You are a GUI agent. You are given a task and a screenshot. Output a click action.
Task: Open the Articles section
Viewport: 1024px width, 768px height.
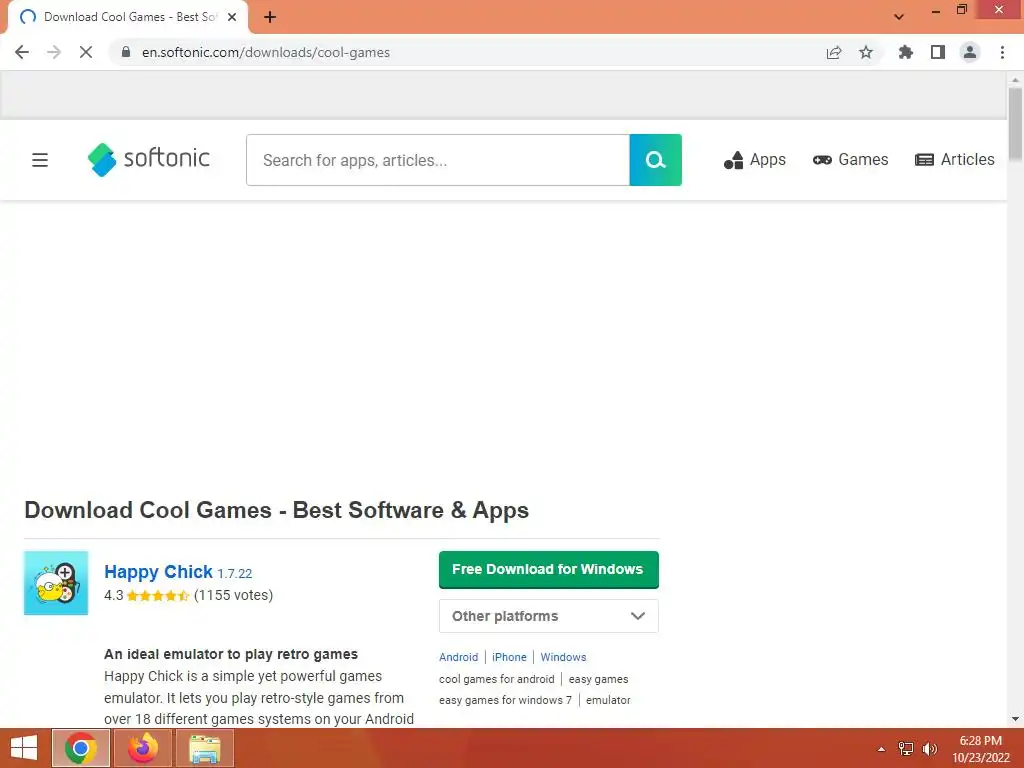coord(954,160)
